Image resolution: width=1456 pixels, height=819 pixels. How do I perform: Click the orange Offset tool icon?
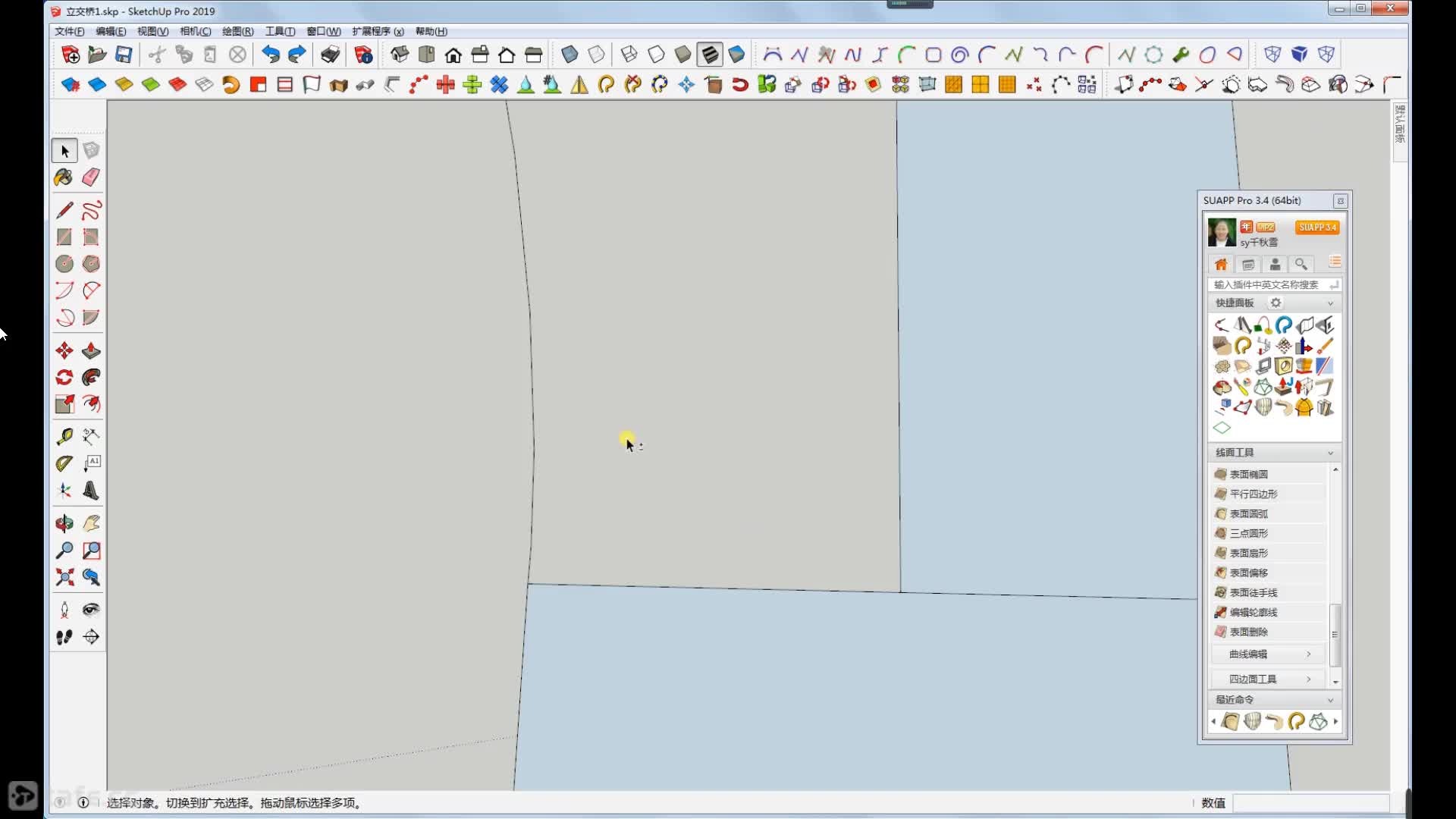pos(91,404)
